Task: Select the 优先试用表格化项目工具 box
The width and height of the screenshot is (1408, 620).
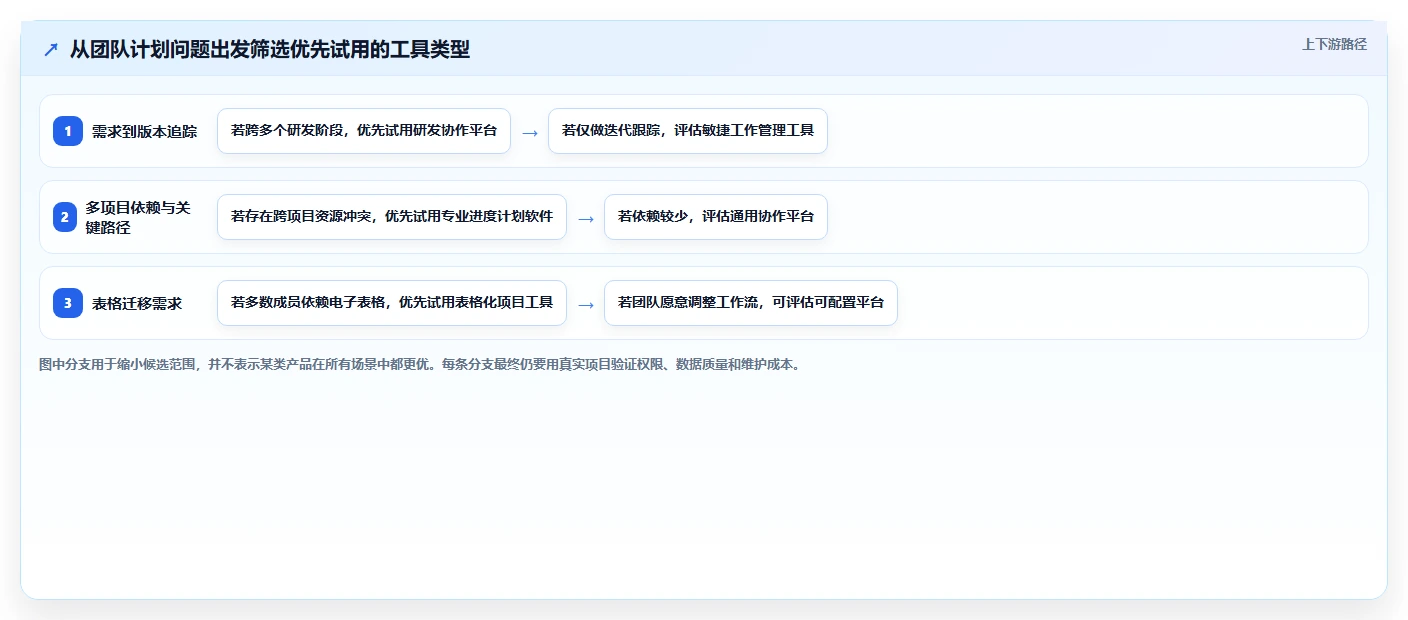Action: point(392,303)
